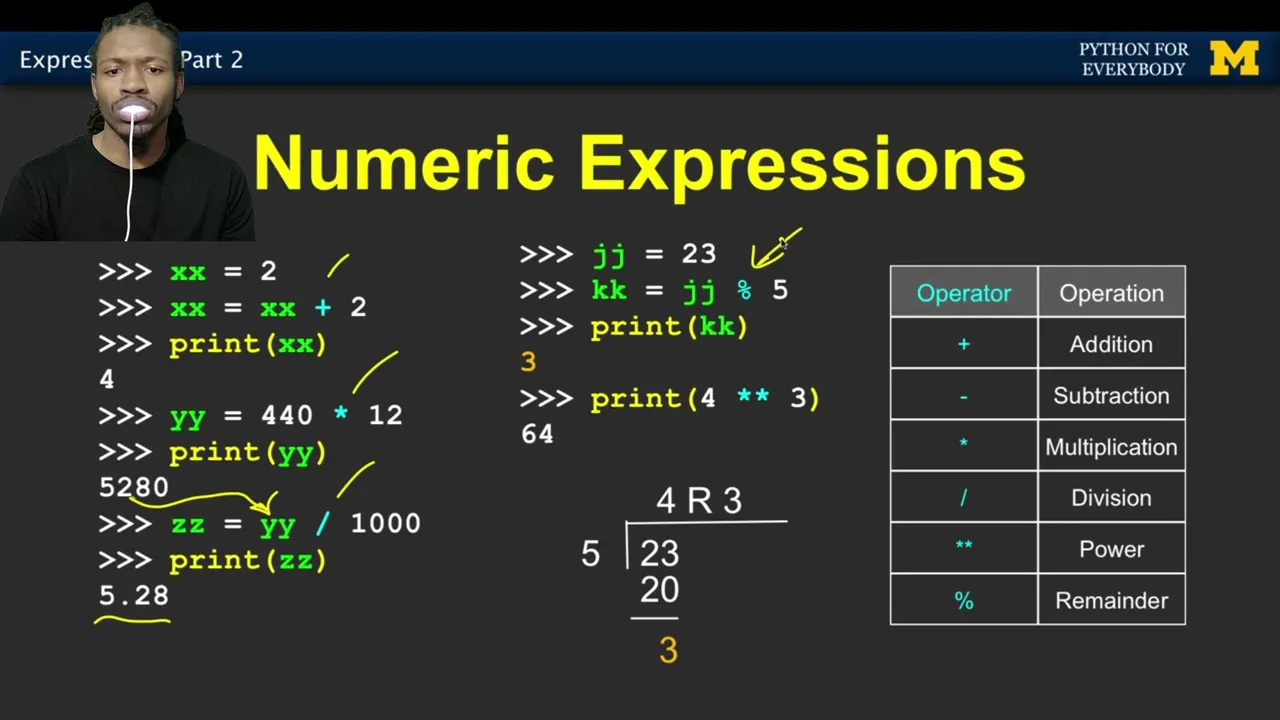Click the "Power" table cell
1280x720 pixels.
[1112, 549]
